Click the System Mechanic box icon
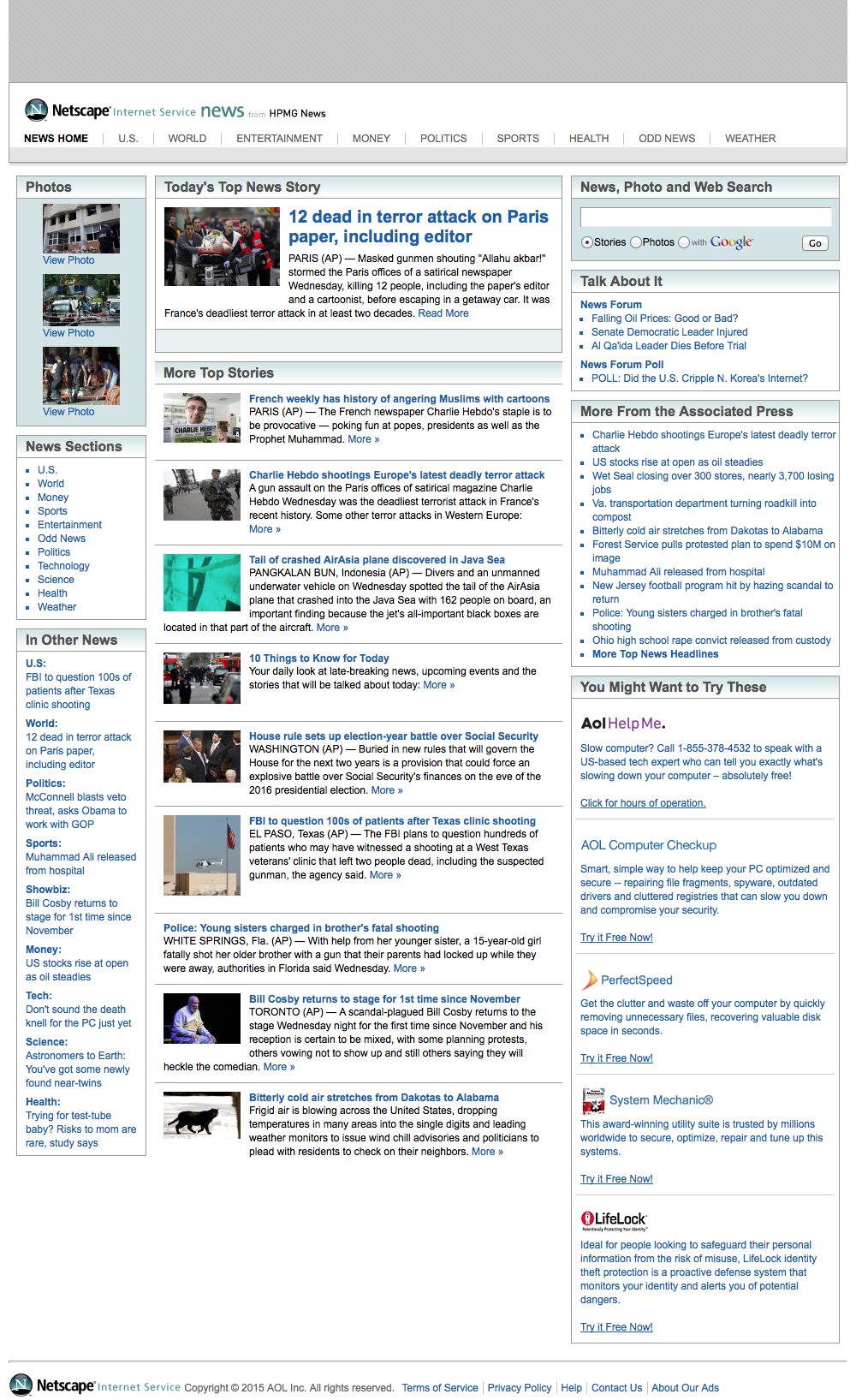This screenshot has width=856, height=1400. click(593, 1099)
